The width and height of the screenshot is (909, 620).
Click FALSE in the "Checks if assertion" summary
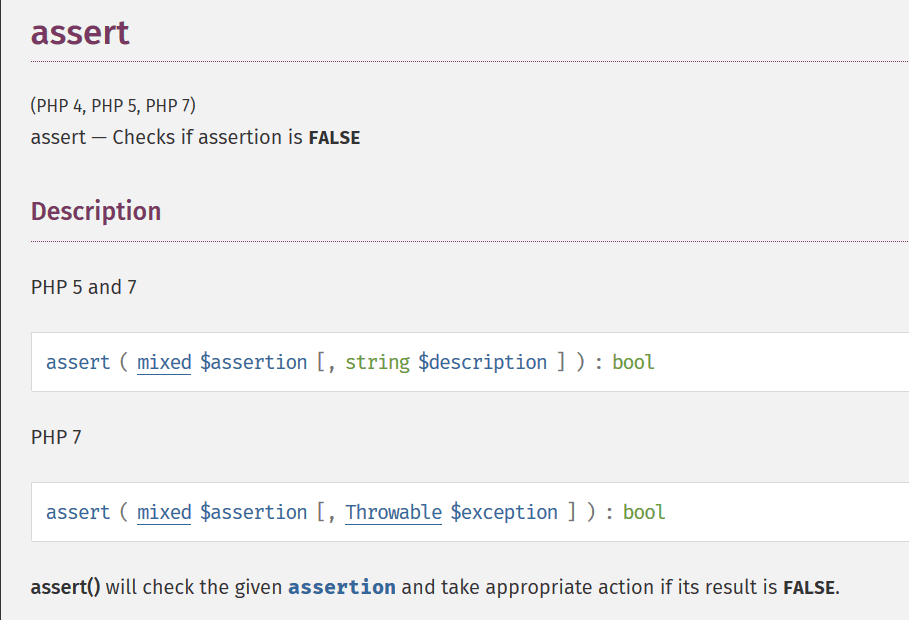334,138
